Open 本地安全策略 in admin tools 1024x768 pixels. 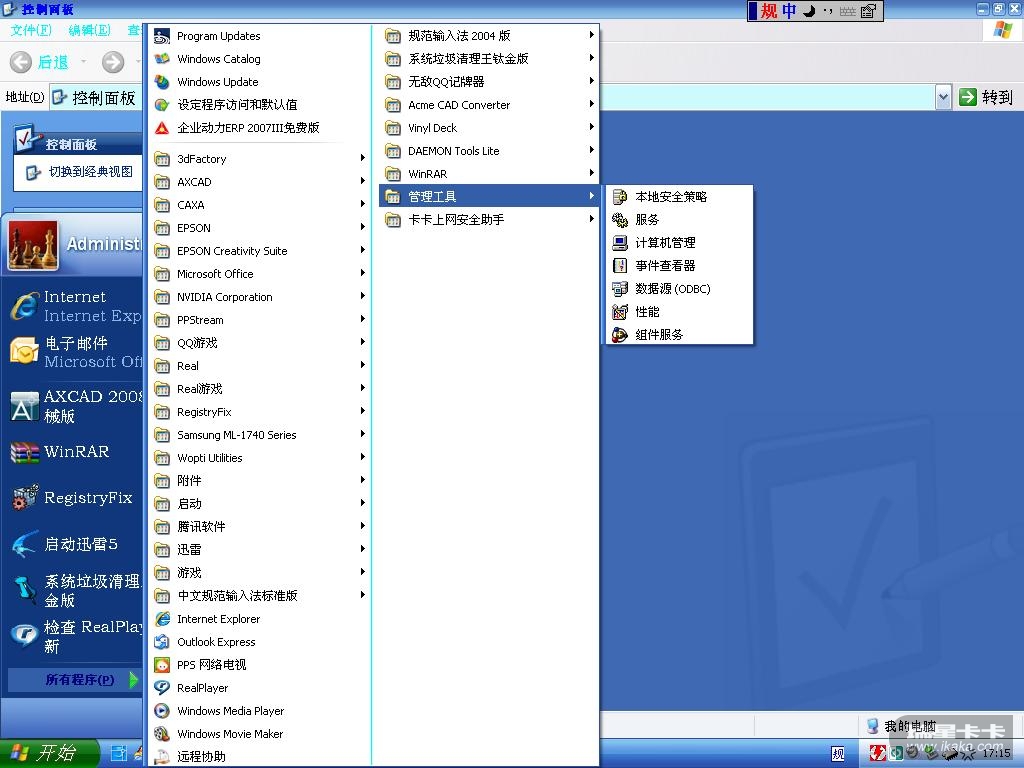point(679,197)
